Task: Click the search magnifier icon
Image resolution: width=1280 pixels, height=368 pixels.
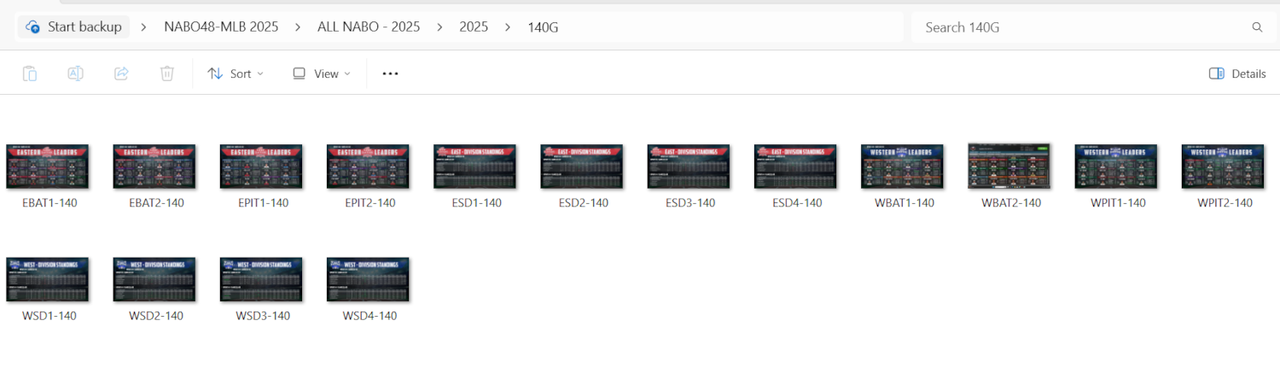Action: (x=1257, y=27)
